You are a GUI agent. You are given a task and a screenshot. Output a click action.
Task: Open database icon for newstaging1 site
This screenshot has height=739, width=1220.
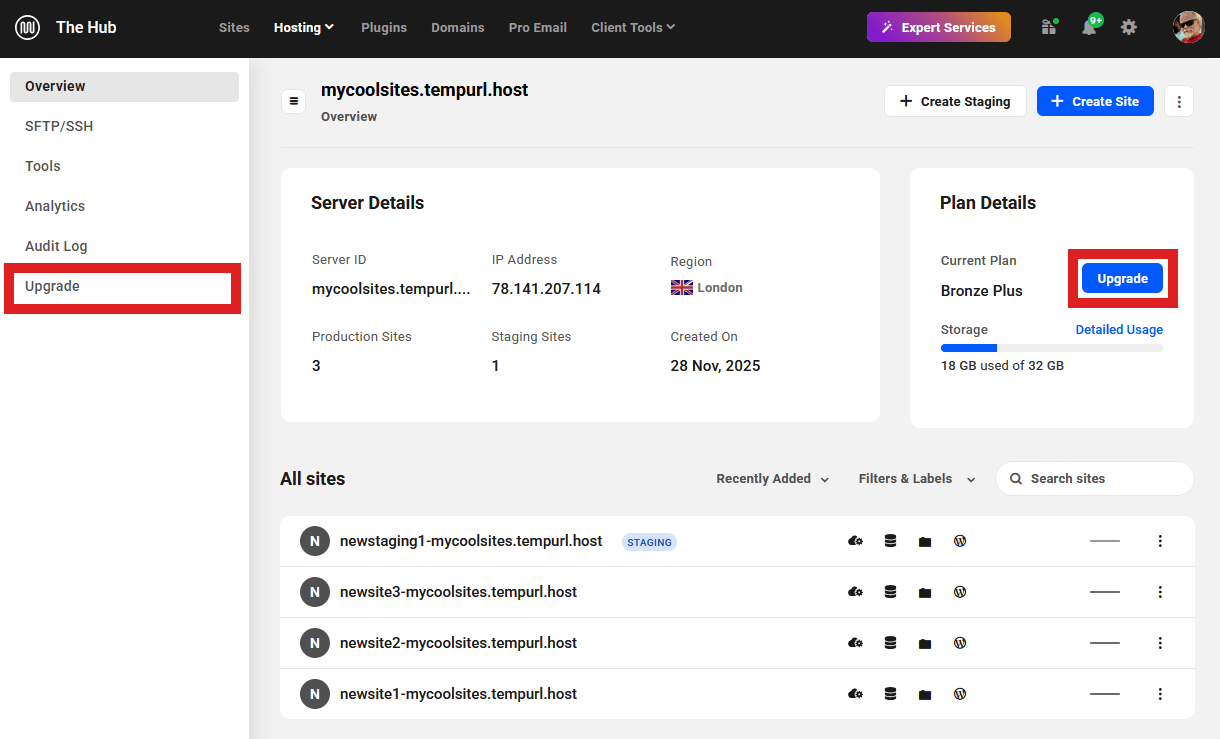(x=890, y=541)
